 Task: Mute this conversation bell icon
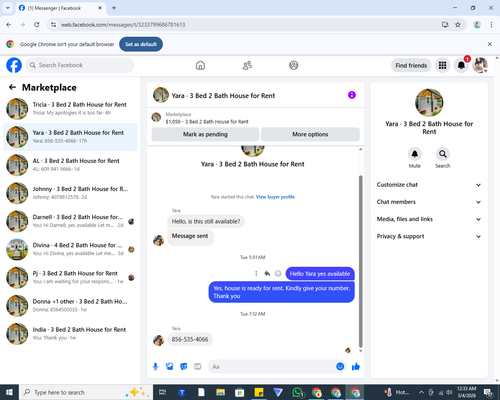[415, 154]
